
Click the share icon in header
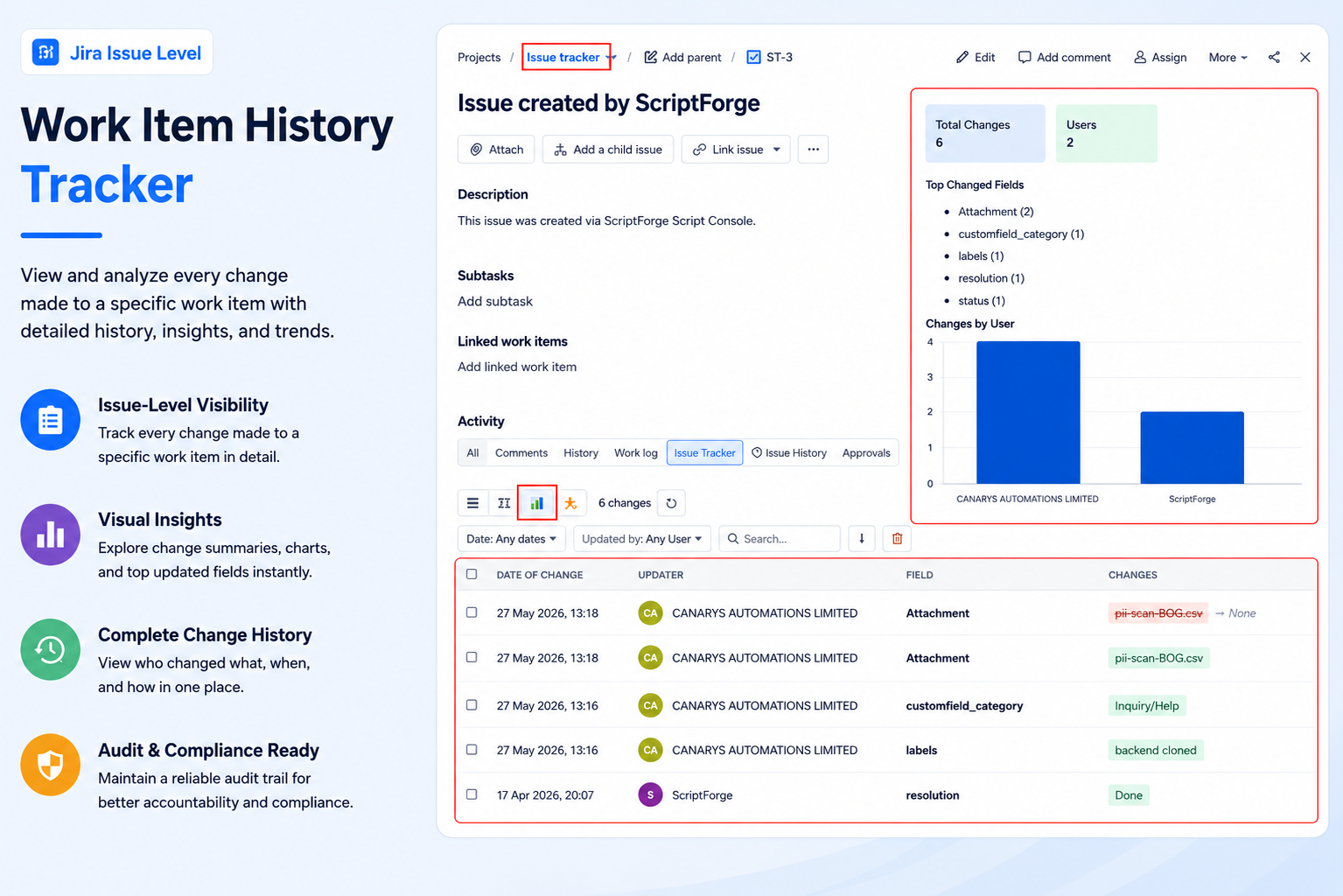[1274, 57]
